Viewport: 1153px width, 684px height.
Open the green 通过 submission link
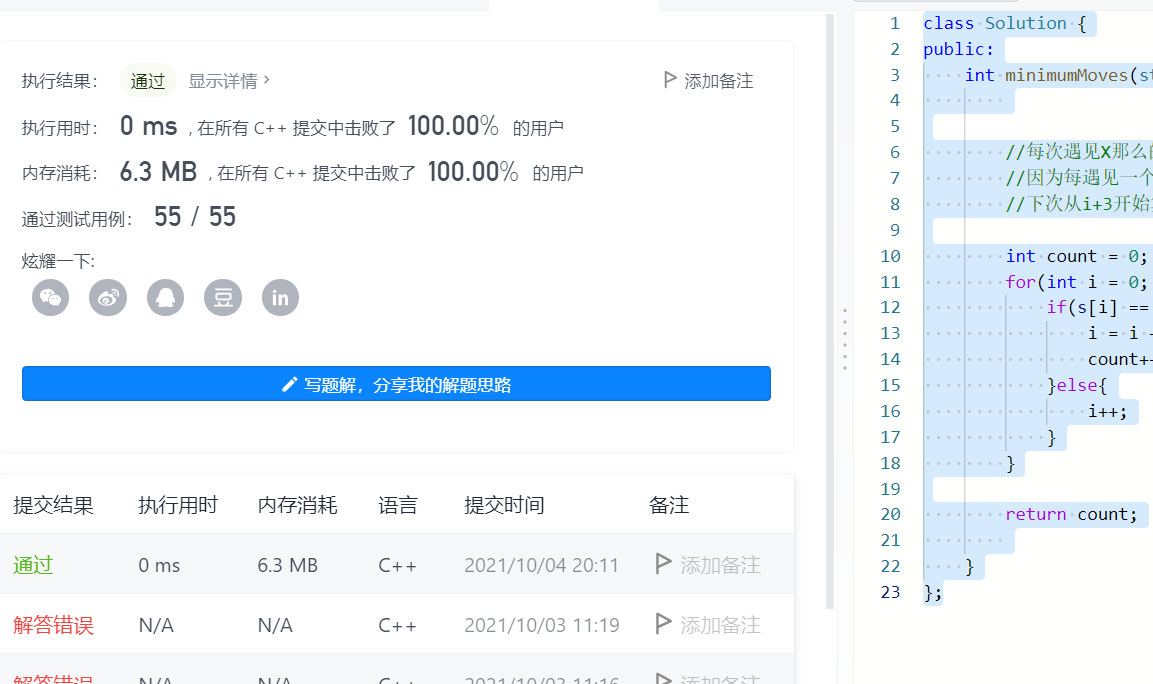tap(33, 564)
